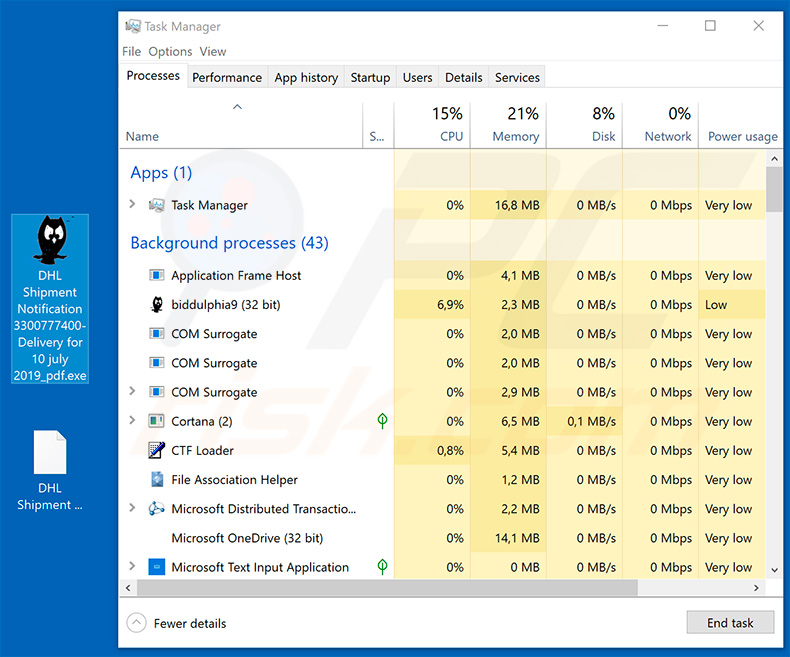Image resolution: width=790 pixels, height=657 pixels.
Task: Select the biddulphia9 owl process icon
Action: coord(156,305)
